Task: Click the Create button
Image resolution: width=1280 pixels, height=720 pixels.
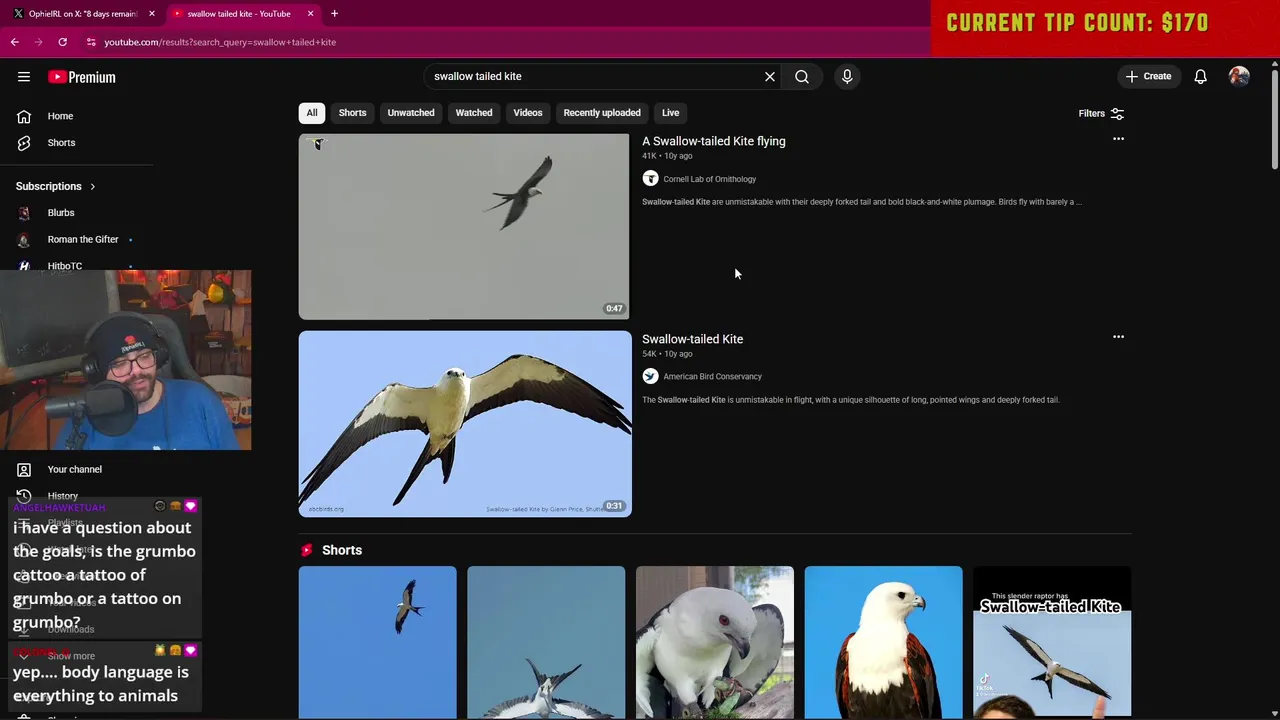Action: [1148, 77]
